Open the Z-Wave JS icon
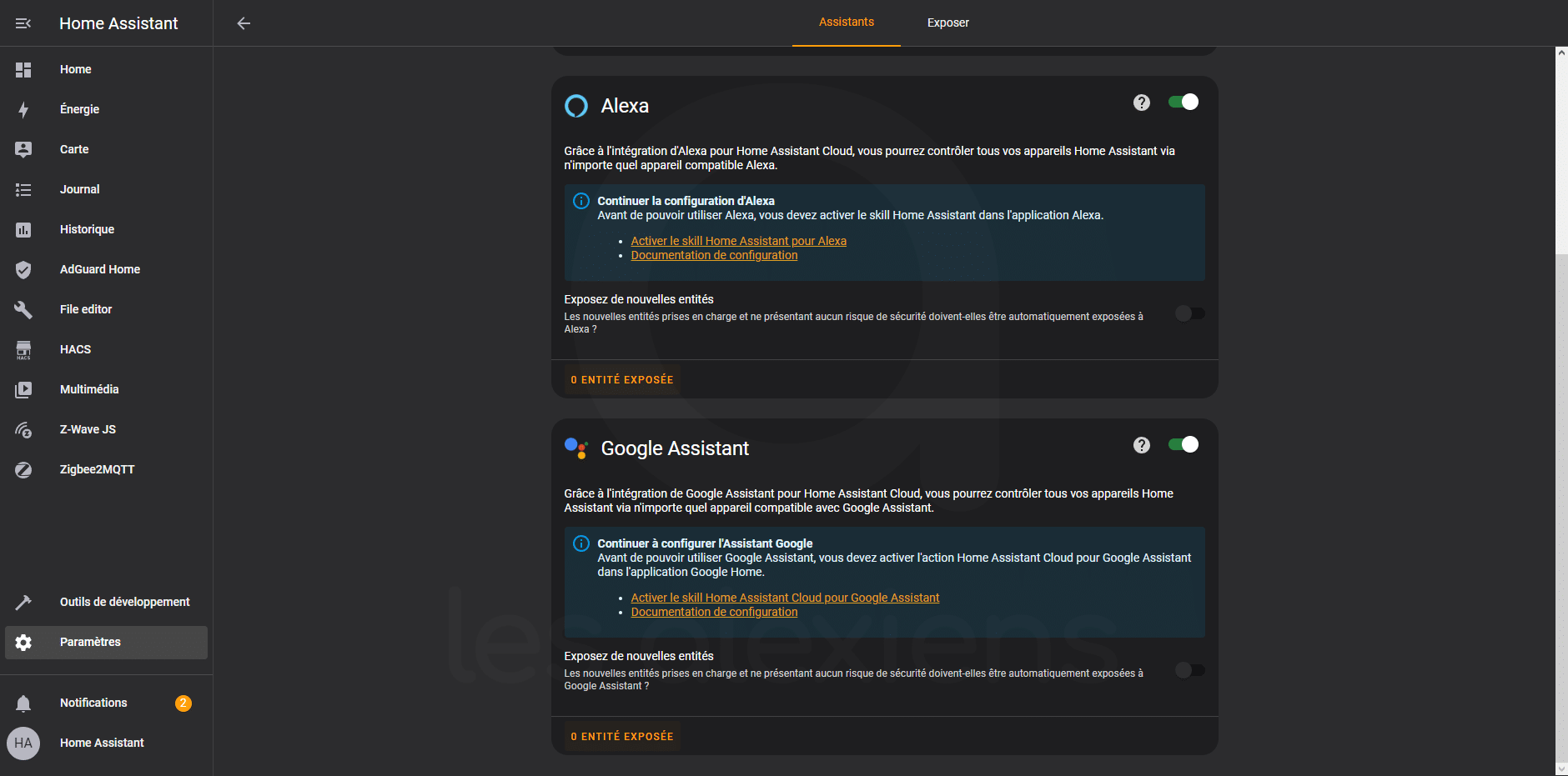This screenshot has width=1568, height=776. click(x=23, y=430)
